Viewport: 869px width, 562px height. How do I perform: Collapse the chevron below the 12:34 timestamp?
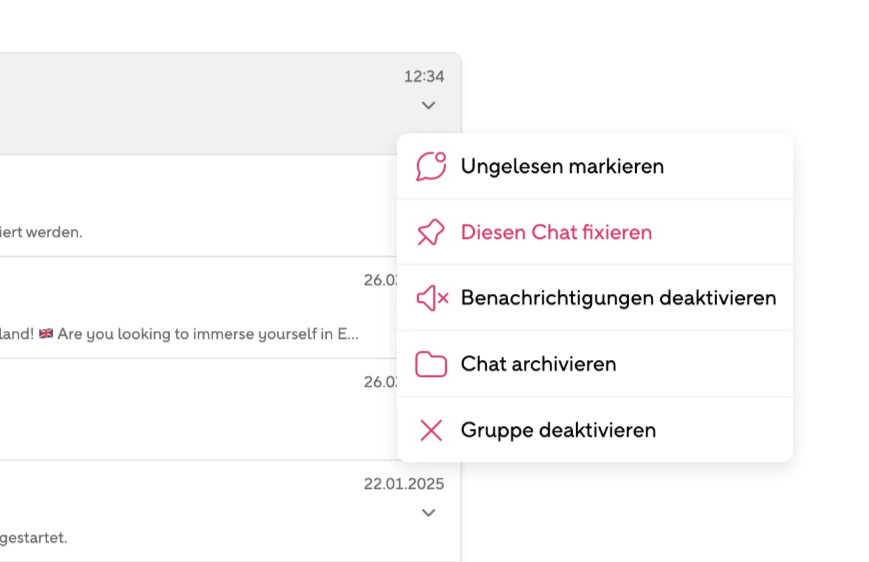pos(428,105)
